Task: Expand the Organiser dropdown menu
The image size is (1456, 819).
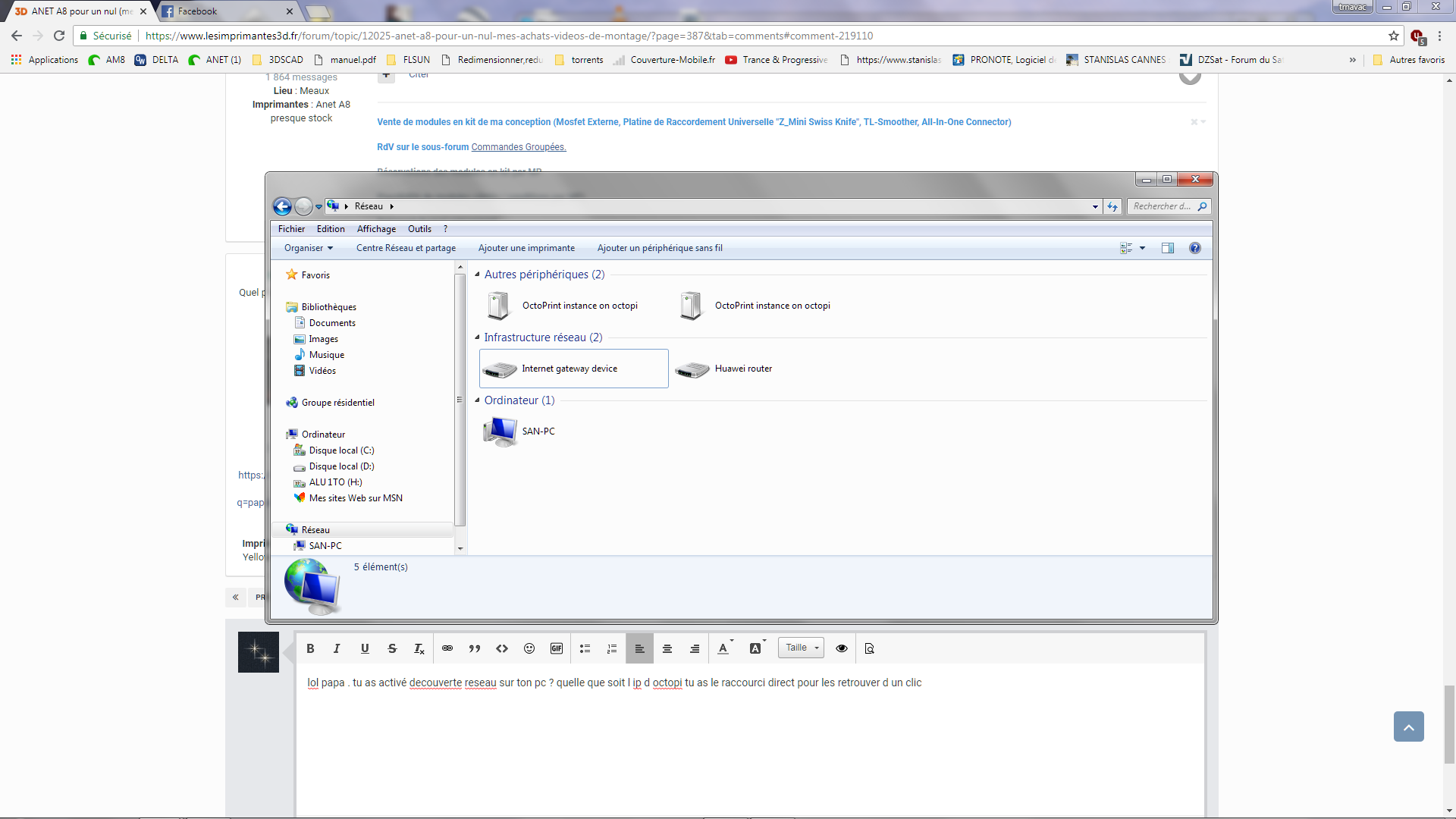Action: pyautogui.click(x=308, y=248)
